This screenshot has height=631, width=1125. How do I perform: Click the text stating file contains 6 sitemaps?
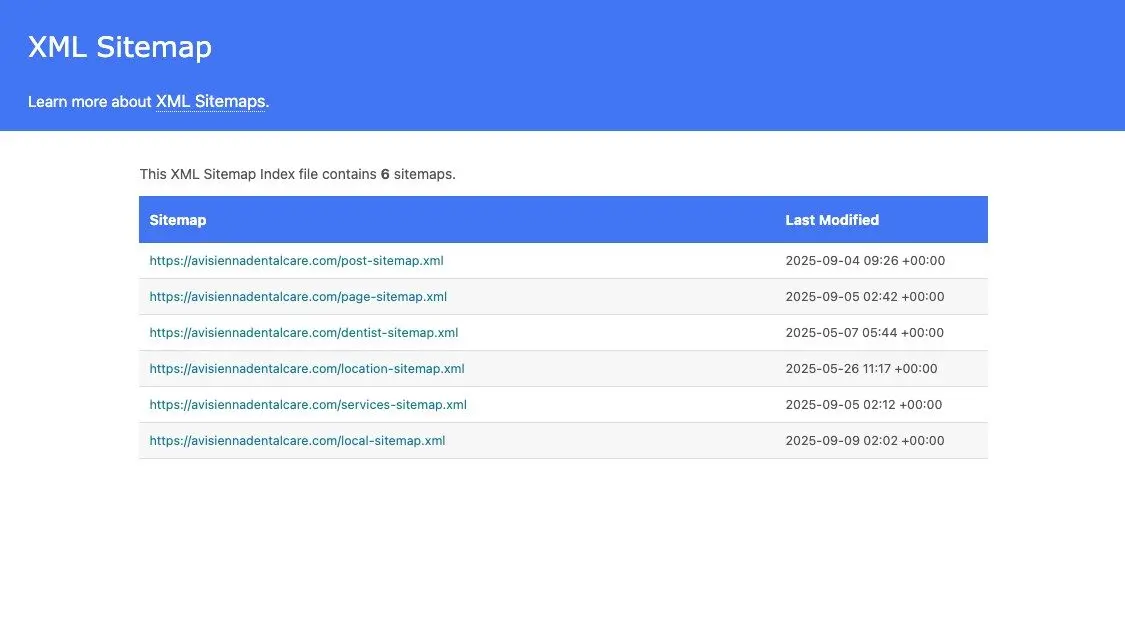tap(298, 174)
